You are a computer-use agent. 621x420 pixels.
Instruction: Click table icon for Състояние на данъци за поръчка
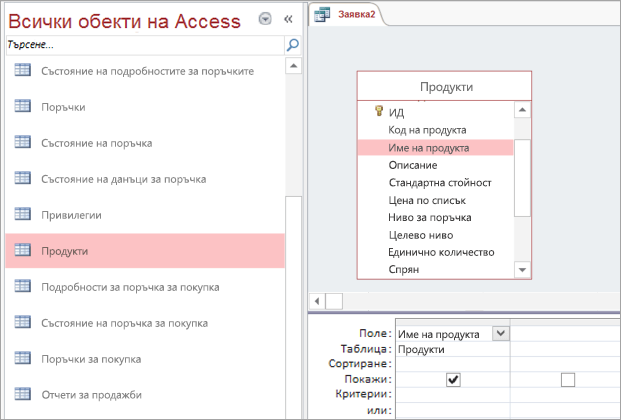tap(23, 178)
